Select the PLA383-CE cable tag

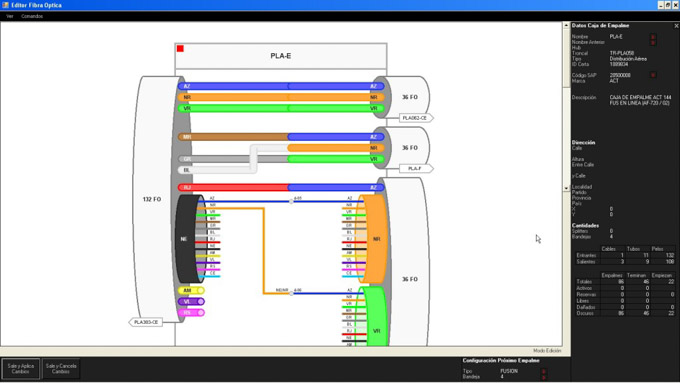tap(146, 322)
